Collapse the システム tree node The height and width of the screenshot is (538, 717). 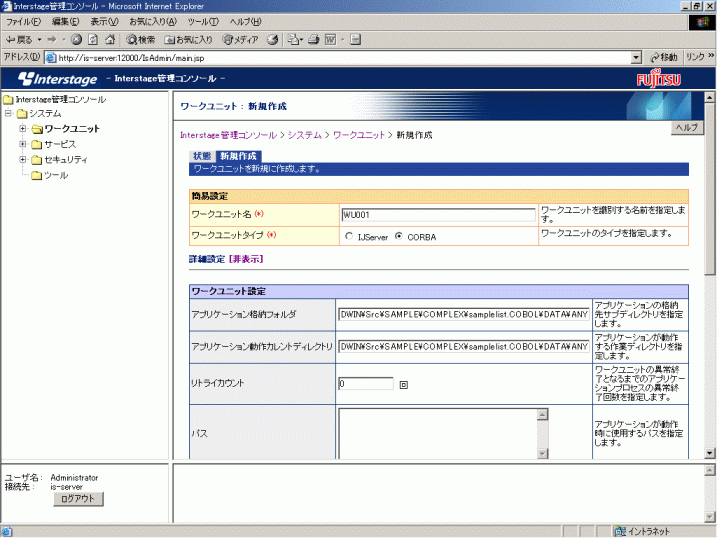coord(8,113)
